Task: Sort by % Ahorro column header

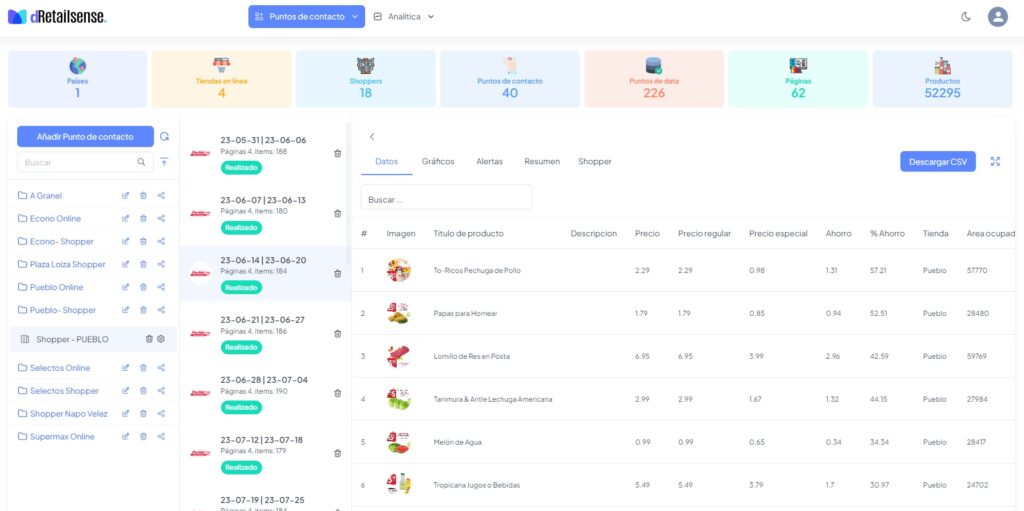Action: point(888,233)
